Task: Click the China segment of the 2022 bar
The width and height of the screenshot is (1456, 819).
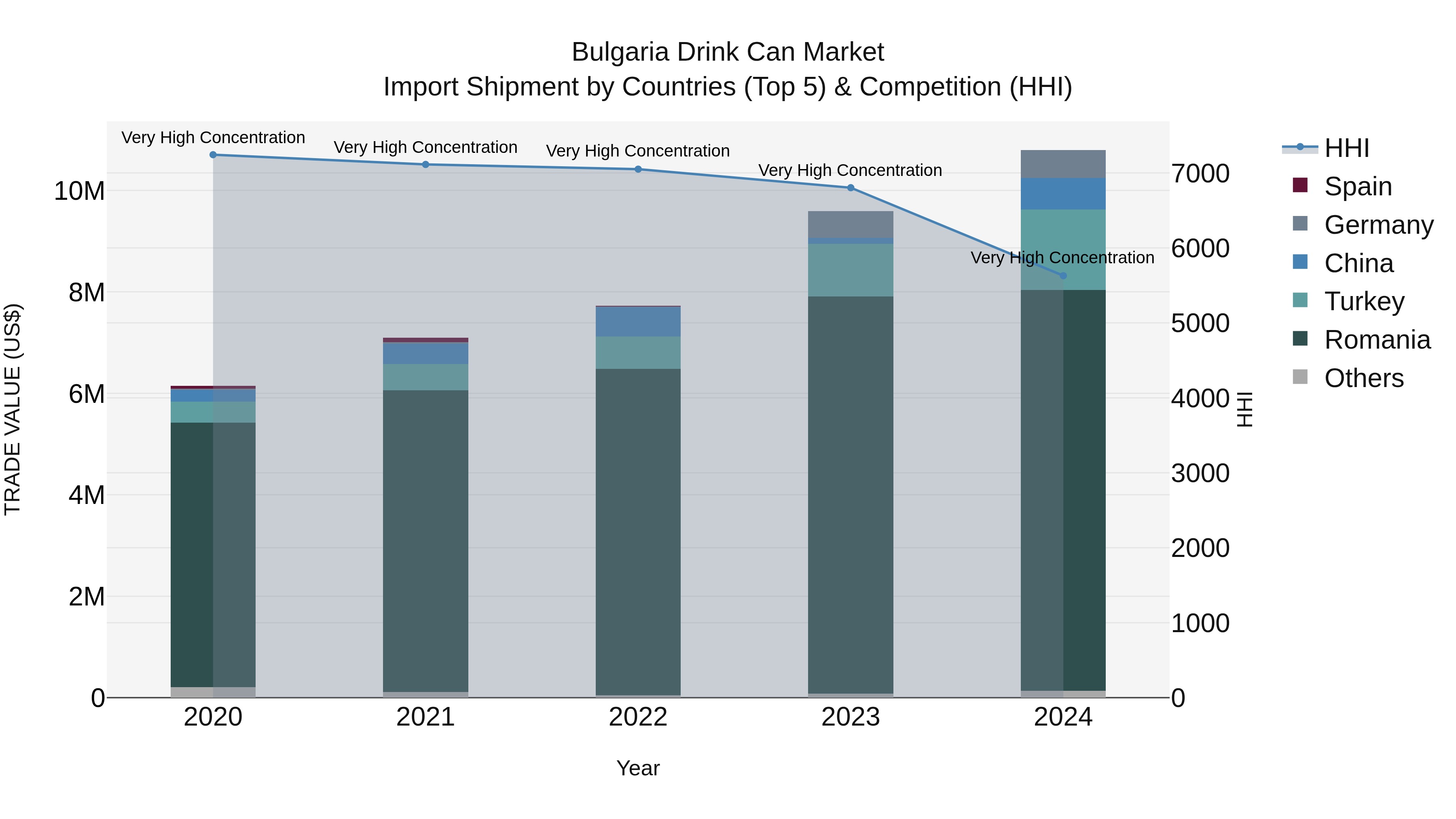Action: [638, 322]
